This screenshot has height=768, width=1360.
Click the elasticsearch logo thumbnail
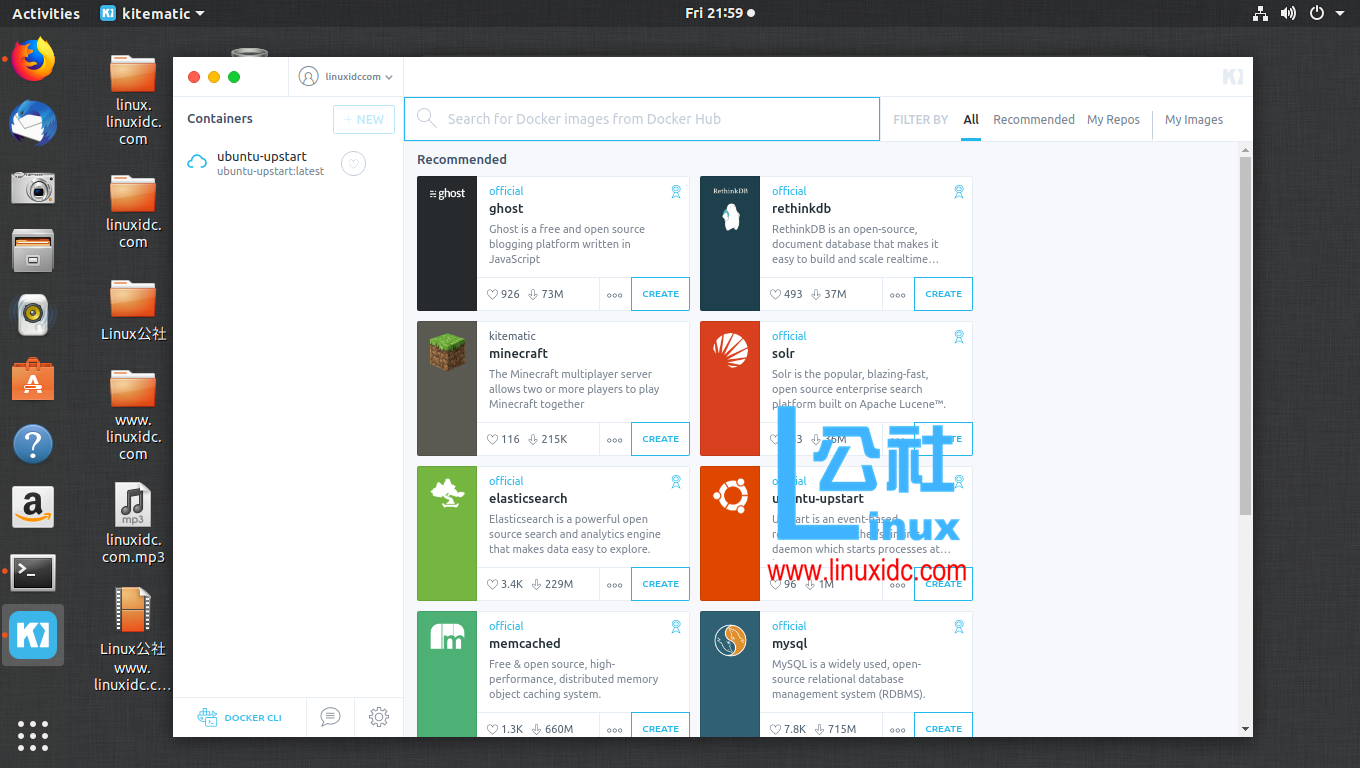447,534
